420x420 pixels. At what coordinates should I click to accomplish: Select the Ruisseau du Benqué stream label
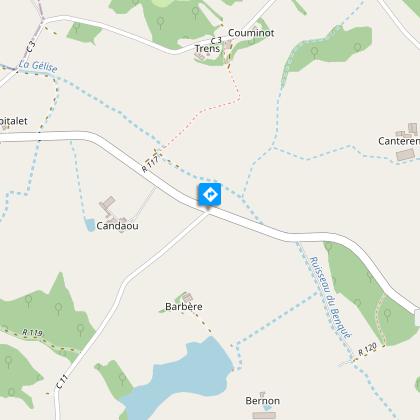[330, 298]
